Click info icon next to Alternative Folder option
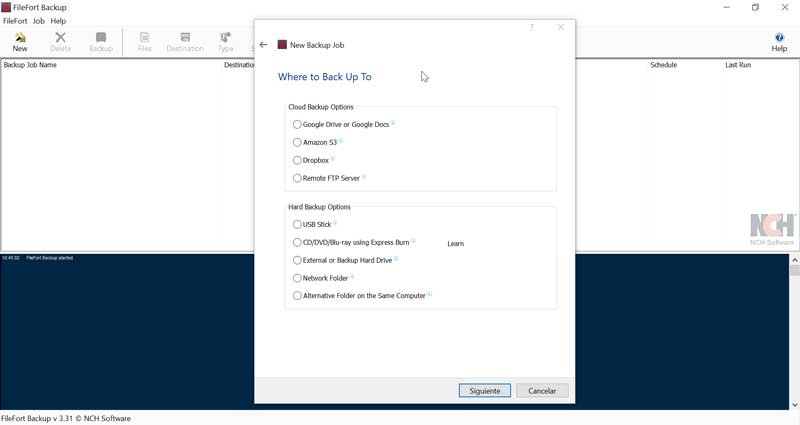800x425 pixels. 430,294
